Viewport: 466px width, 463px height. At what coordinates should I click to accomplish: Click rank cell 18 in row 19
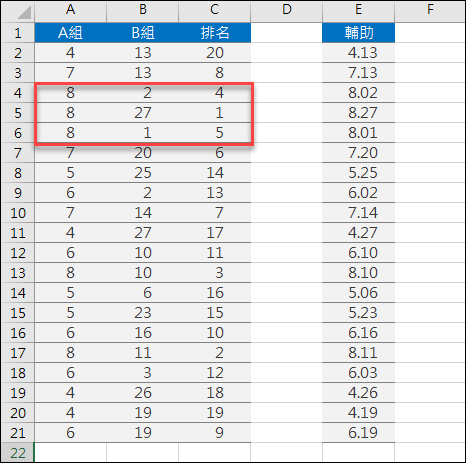point(215,393)
